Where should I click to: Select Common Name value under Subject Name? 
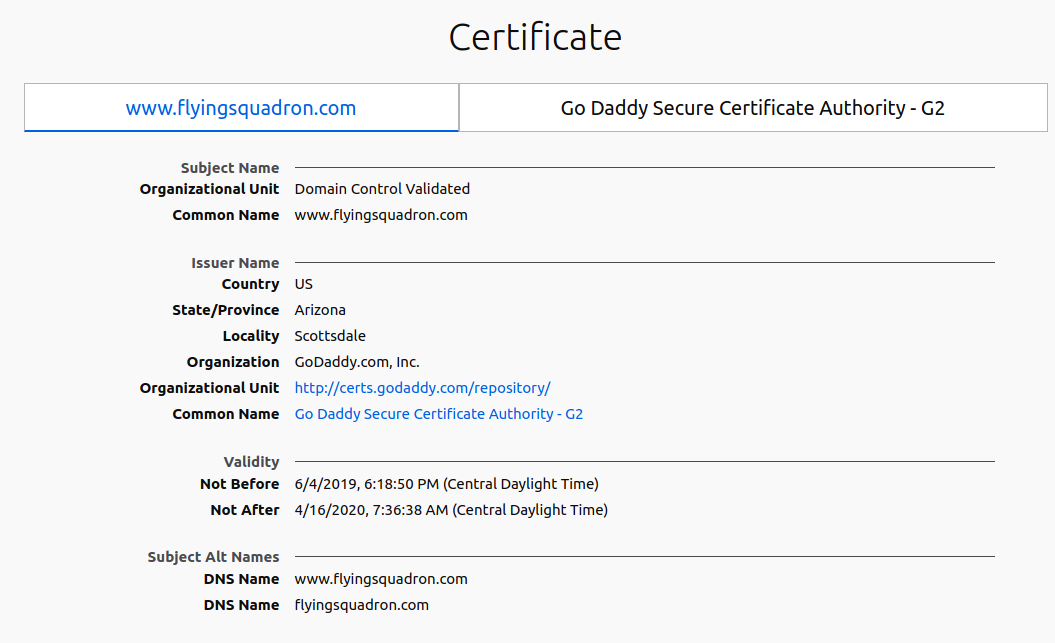(381, 215)
